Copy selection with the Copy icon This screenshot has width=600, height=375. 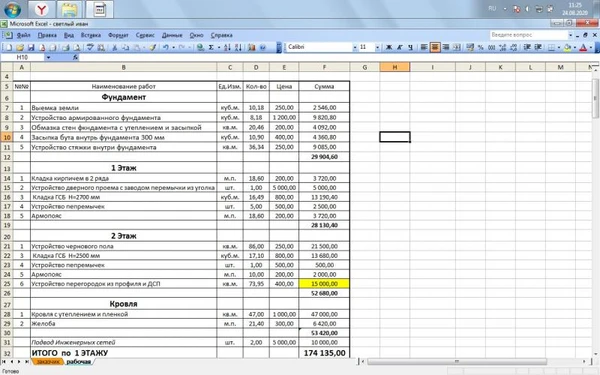click(125, 47)
